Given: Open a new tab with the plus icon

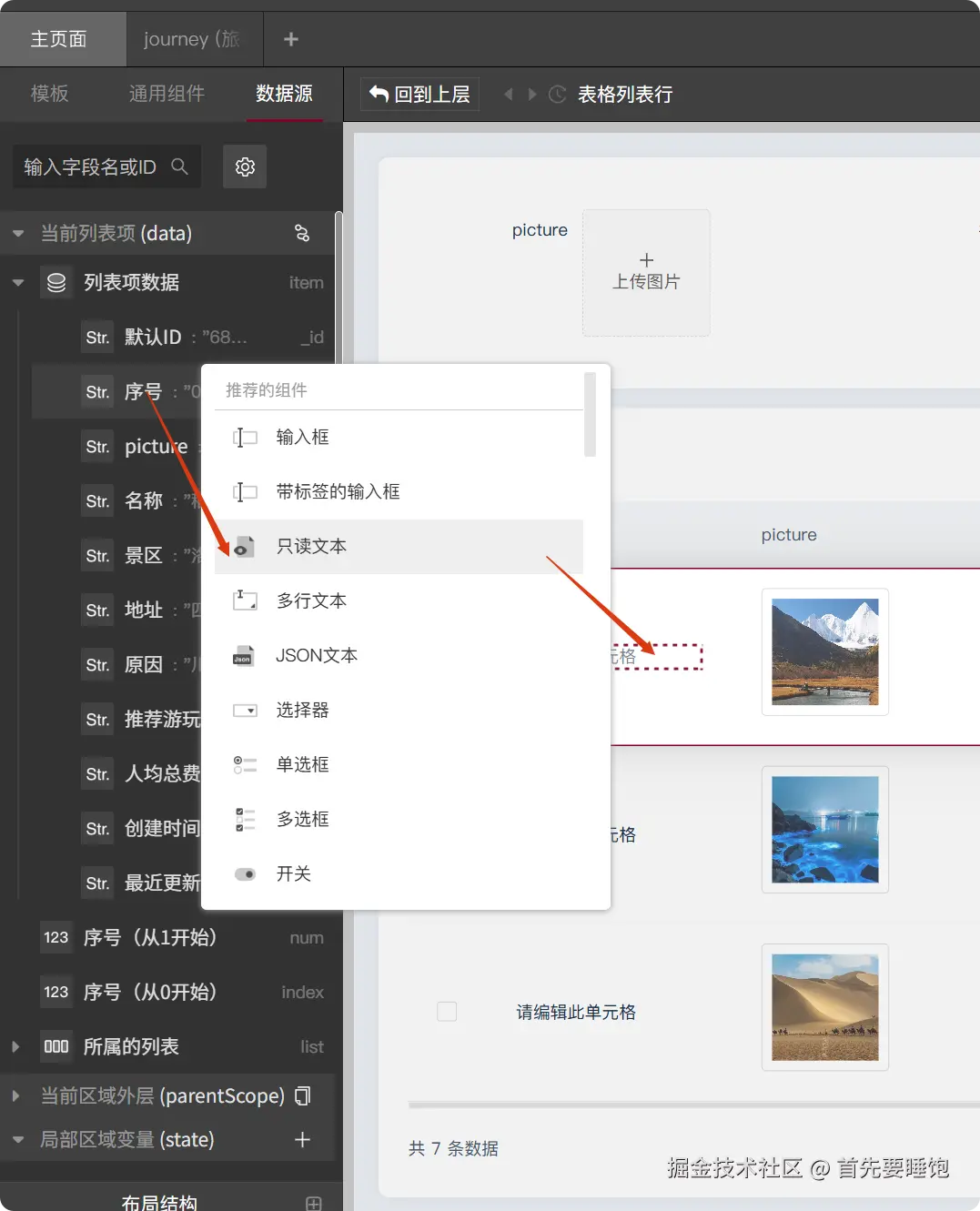Looking at the screenshot, I should (x=291, y=39).
